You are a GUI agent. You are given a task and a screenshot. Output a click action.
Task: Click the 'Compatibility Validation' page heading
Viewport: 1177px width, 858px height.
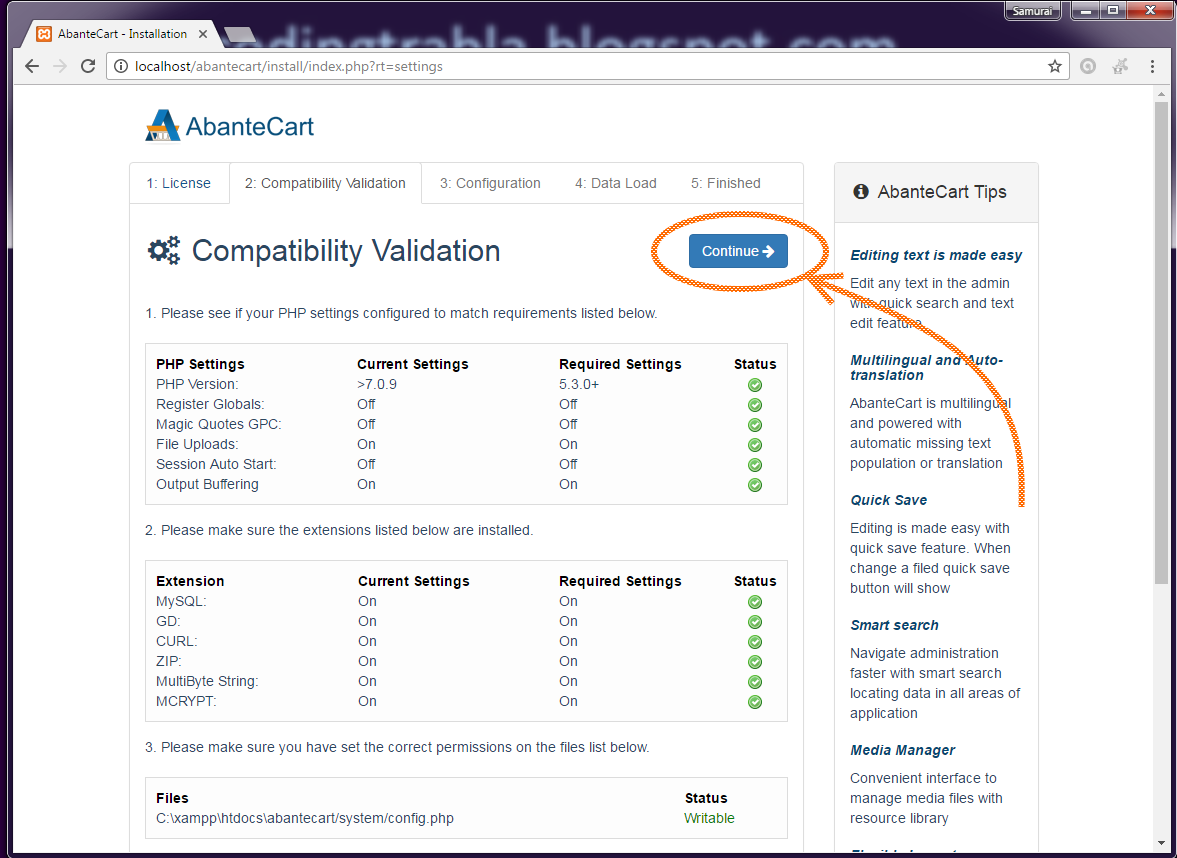point(346,251)
